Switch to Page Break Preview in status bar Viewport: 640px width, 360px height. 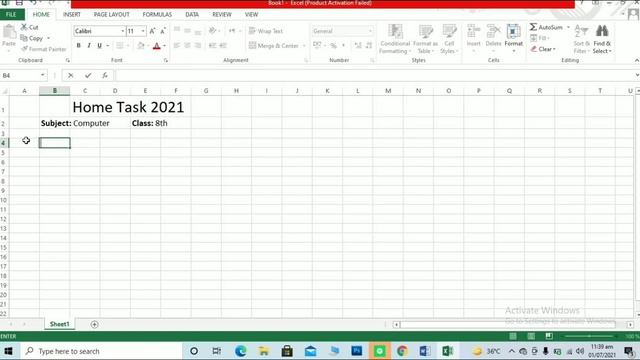pyautogui.click(x=549, y=336)
